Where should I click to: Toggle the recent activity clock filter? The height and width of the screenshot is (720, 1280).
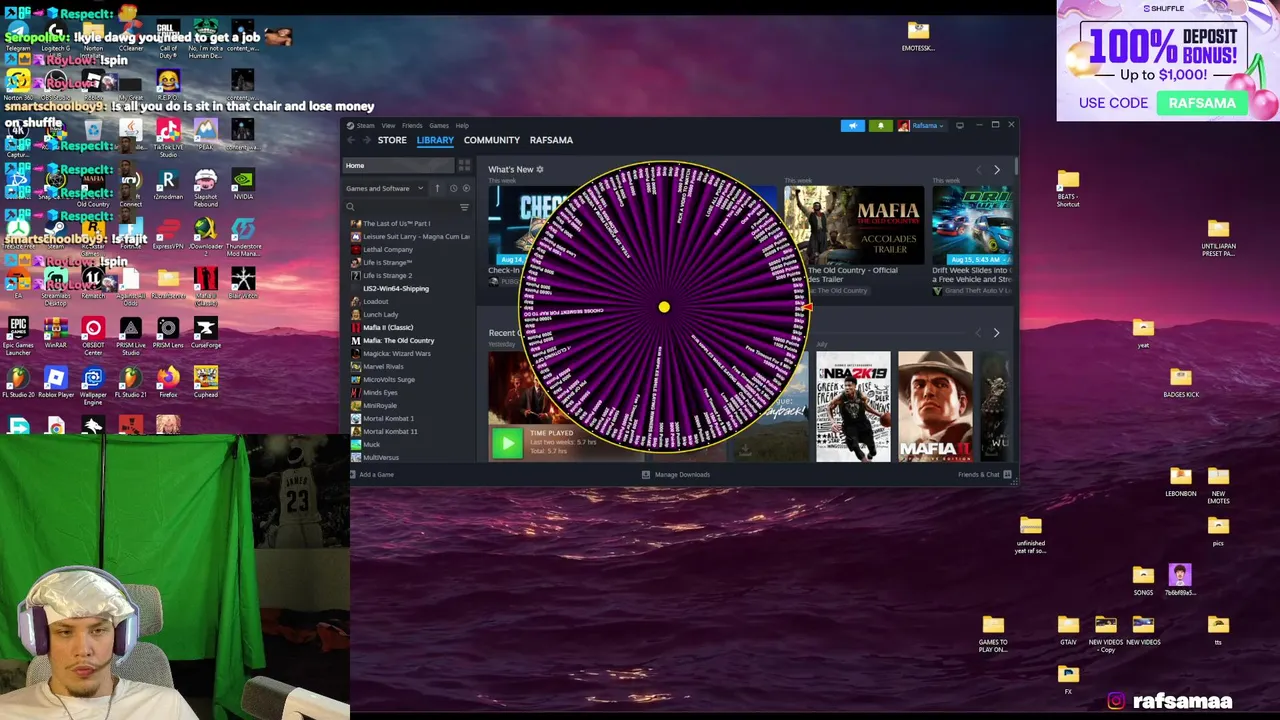453,188
